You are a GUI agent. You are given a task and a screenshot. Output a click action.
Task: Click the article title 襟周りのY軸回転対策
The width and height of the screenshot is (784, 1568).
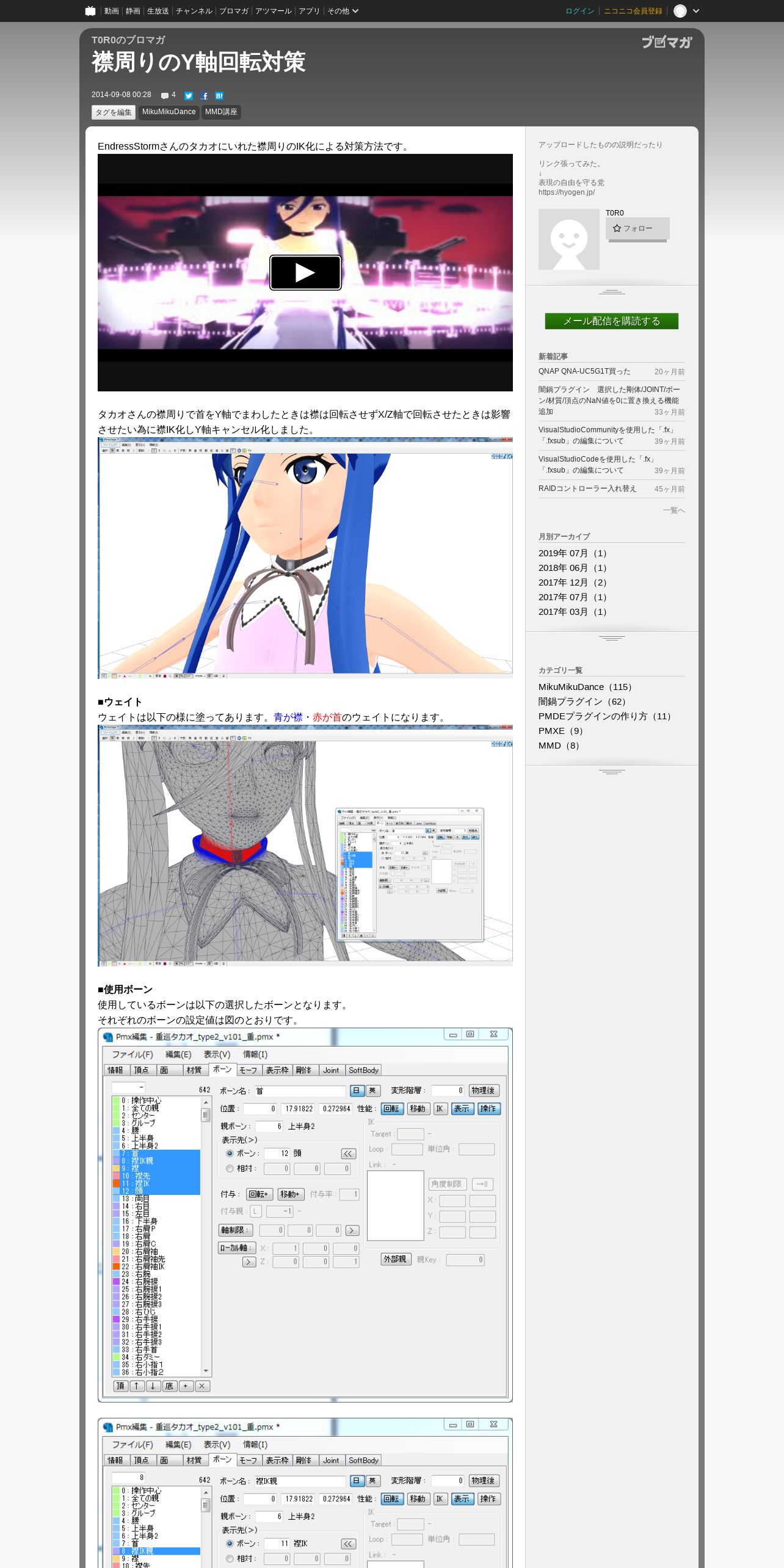tap(198, 62)
